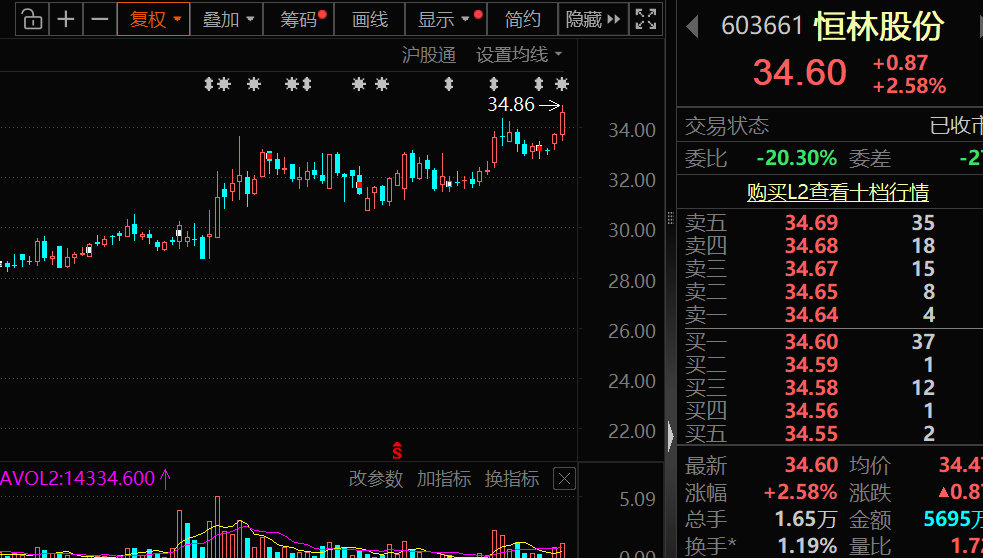Viewport: 983px width, 558px height.
Task: Click 购买L2查看十档行情 link
Action: pos(837,192)
